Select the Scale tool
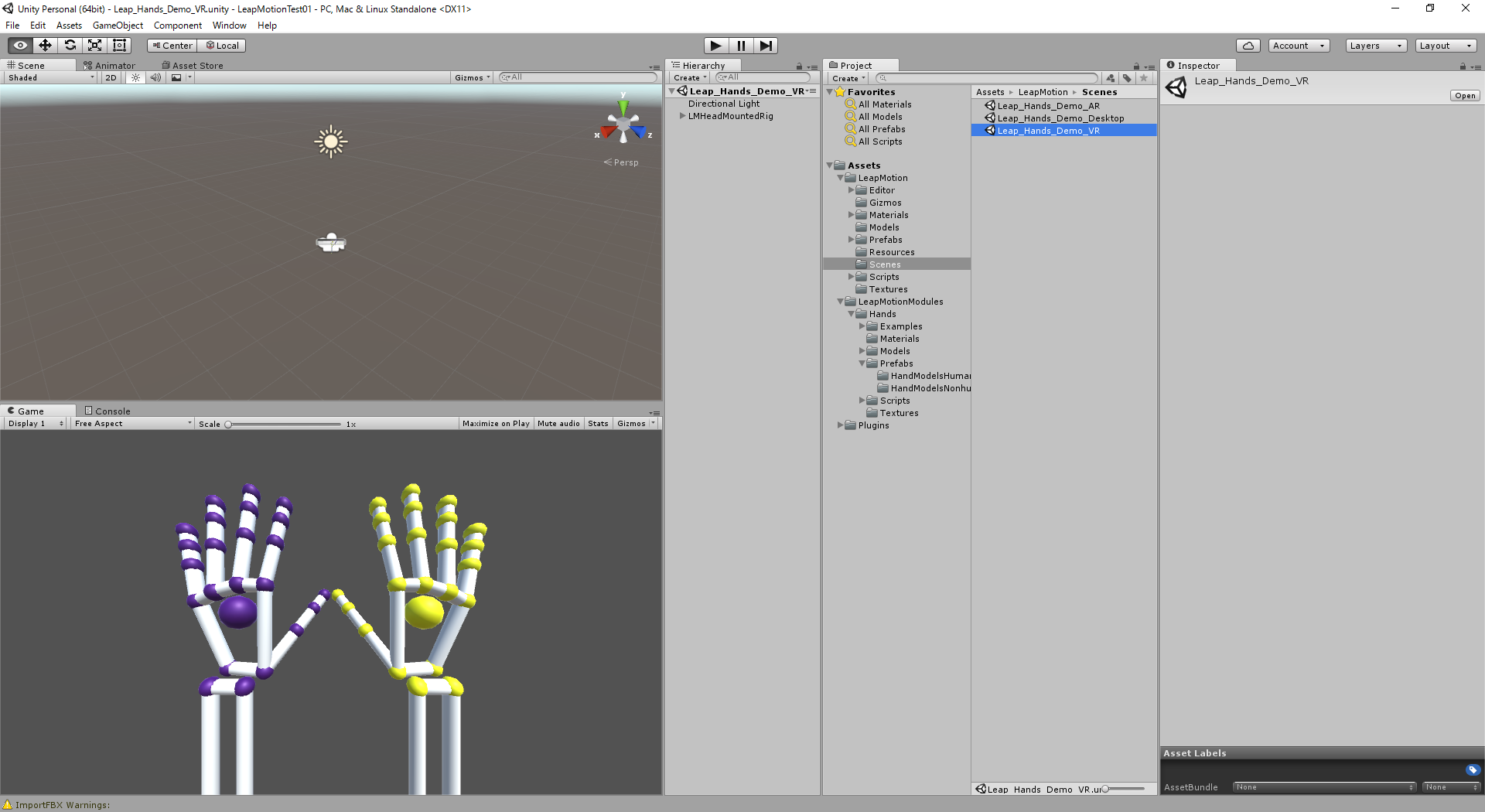This screenshot has height=812, width=1485. click(94, 45)
